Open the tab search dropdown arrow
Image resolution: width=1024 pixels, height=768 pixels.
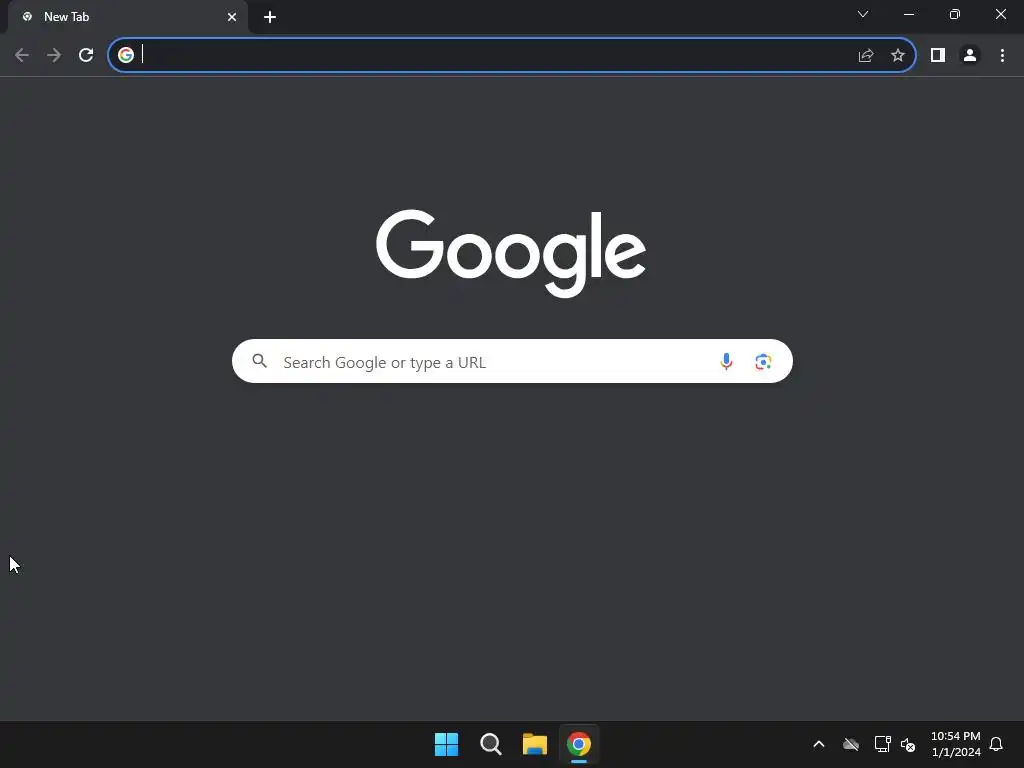point(863,14)
